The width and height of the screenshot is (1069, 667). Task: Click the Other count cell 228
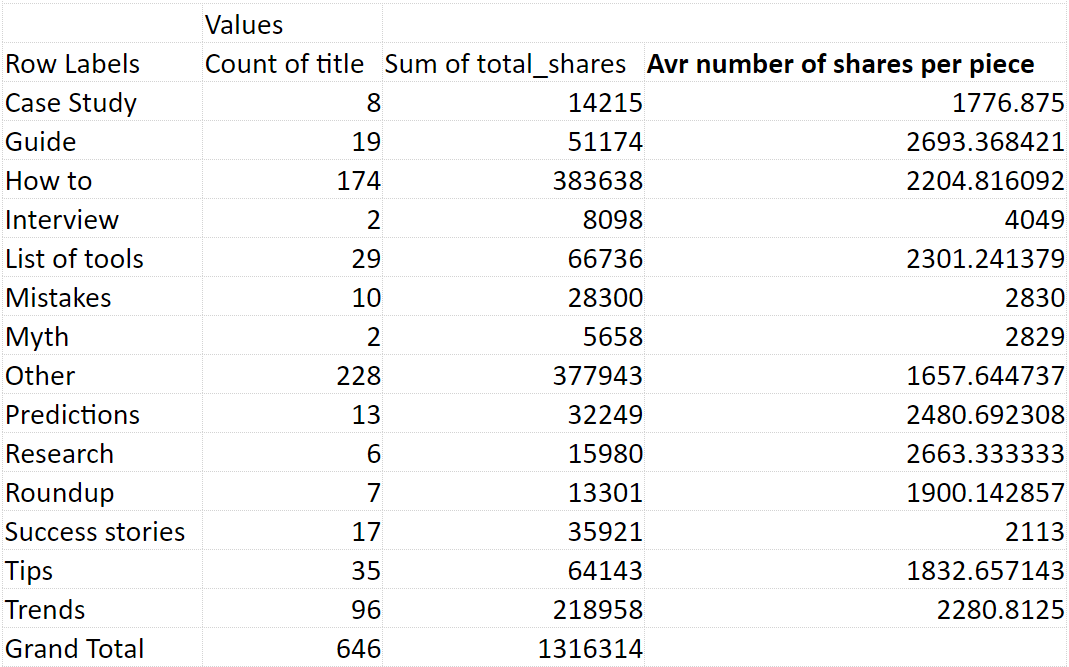pos(292,376)
